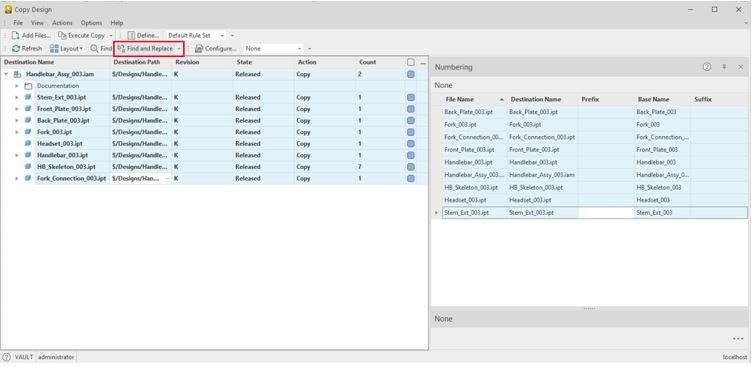Click the Find magnifier icon
Screen dimensions: 752x367
[x=94, y=48]
